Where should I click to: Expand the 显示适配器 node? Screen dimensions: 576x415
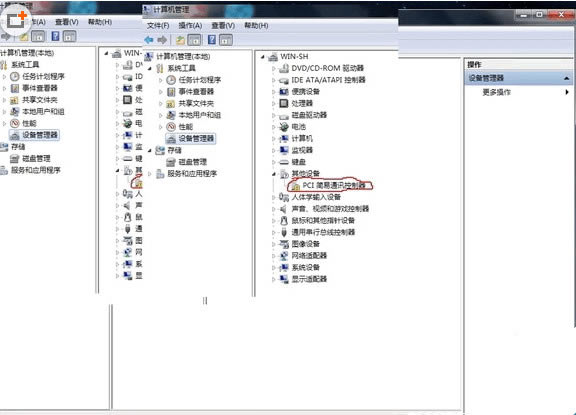point(274,279)
